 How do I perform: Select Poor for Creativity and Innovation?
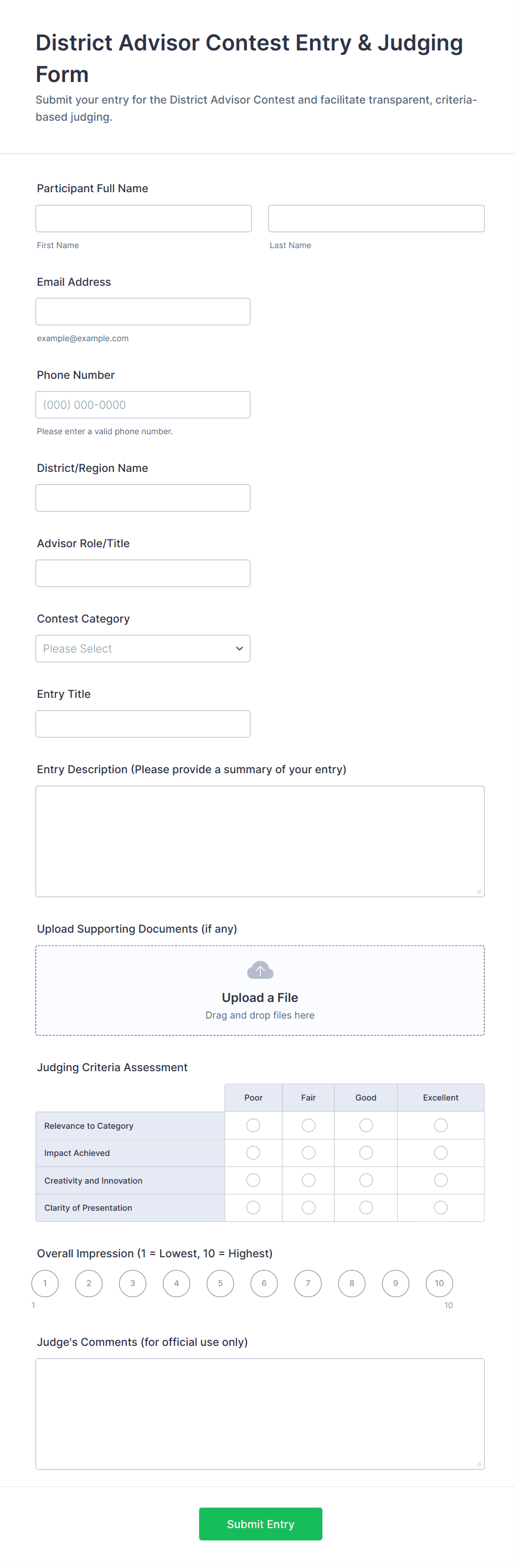pyautogui.click(x=253, y=1180)
